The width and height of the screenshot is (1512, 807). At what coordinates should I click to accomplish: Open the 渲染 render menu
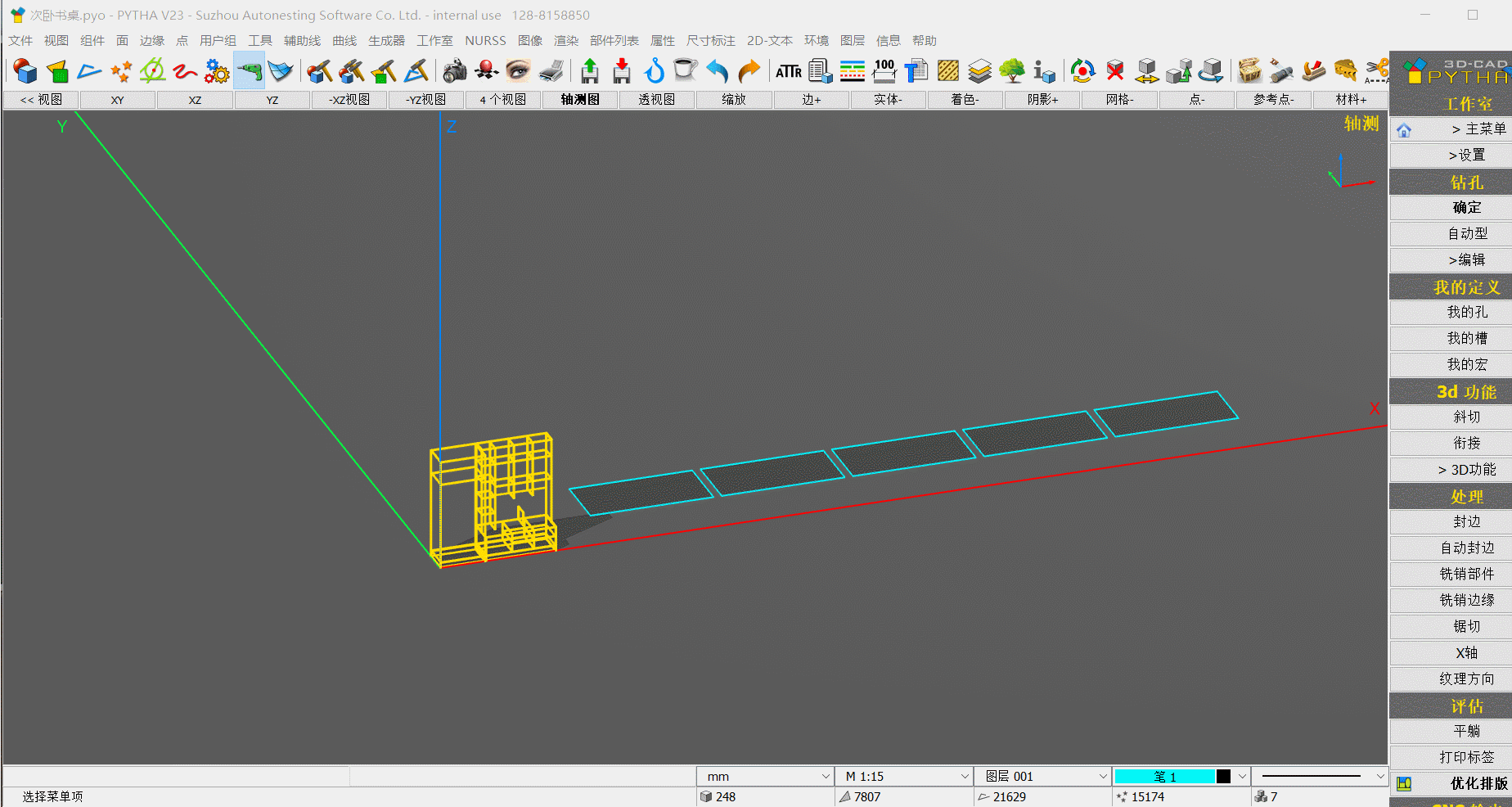[x=566, y=40]
